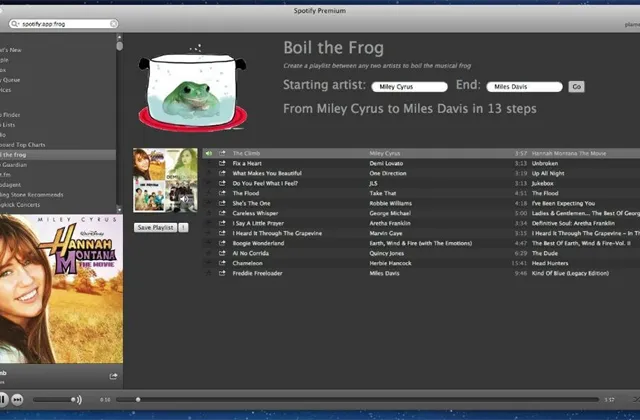Select Boil the frog in sidebar
This screenshot has width=640, height=420.
coord(58,155)
